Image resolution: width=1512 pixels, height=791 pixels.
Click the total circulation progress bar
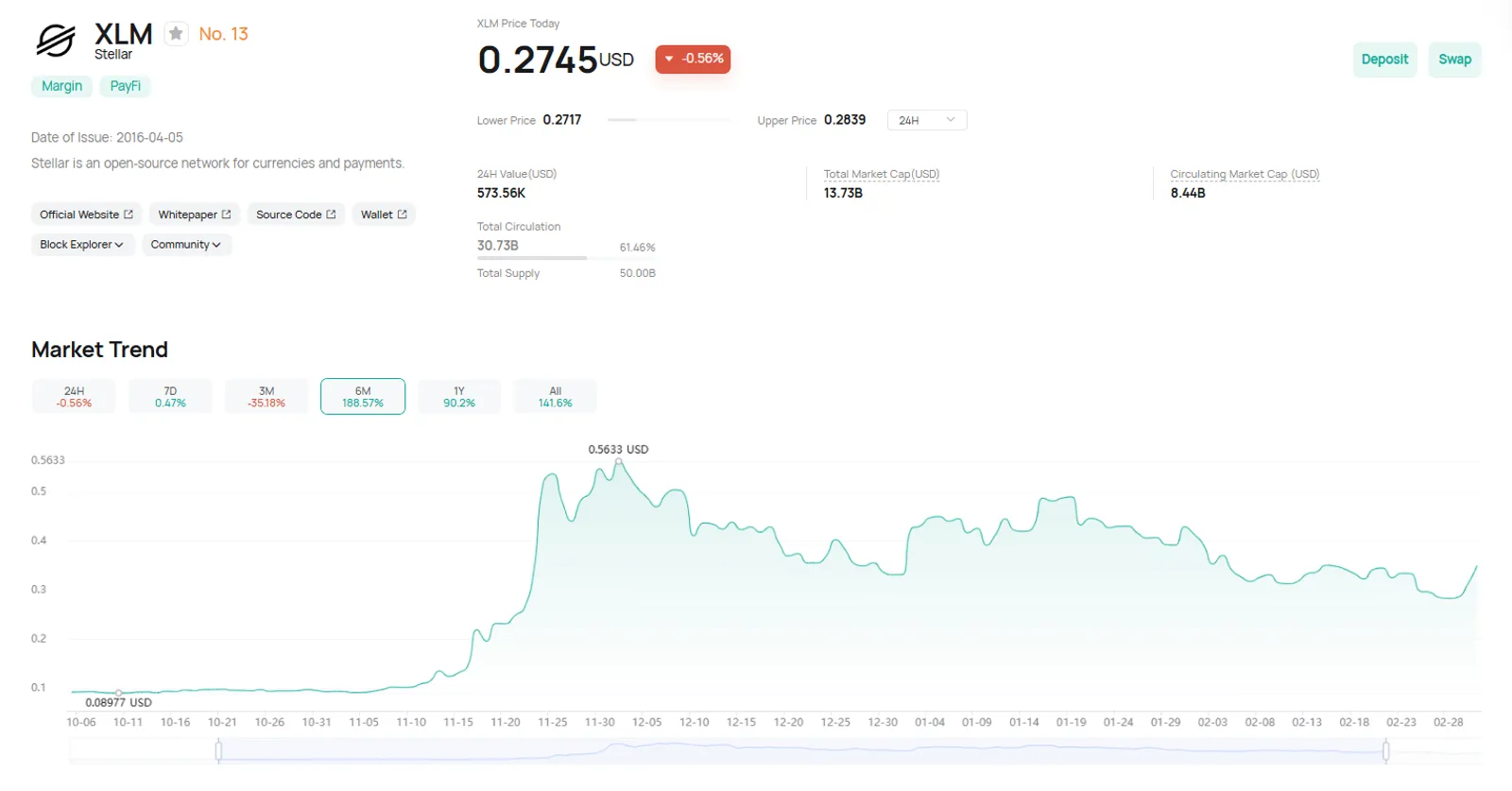coord(566,257)
